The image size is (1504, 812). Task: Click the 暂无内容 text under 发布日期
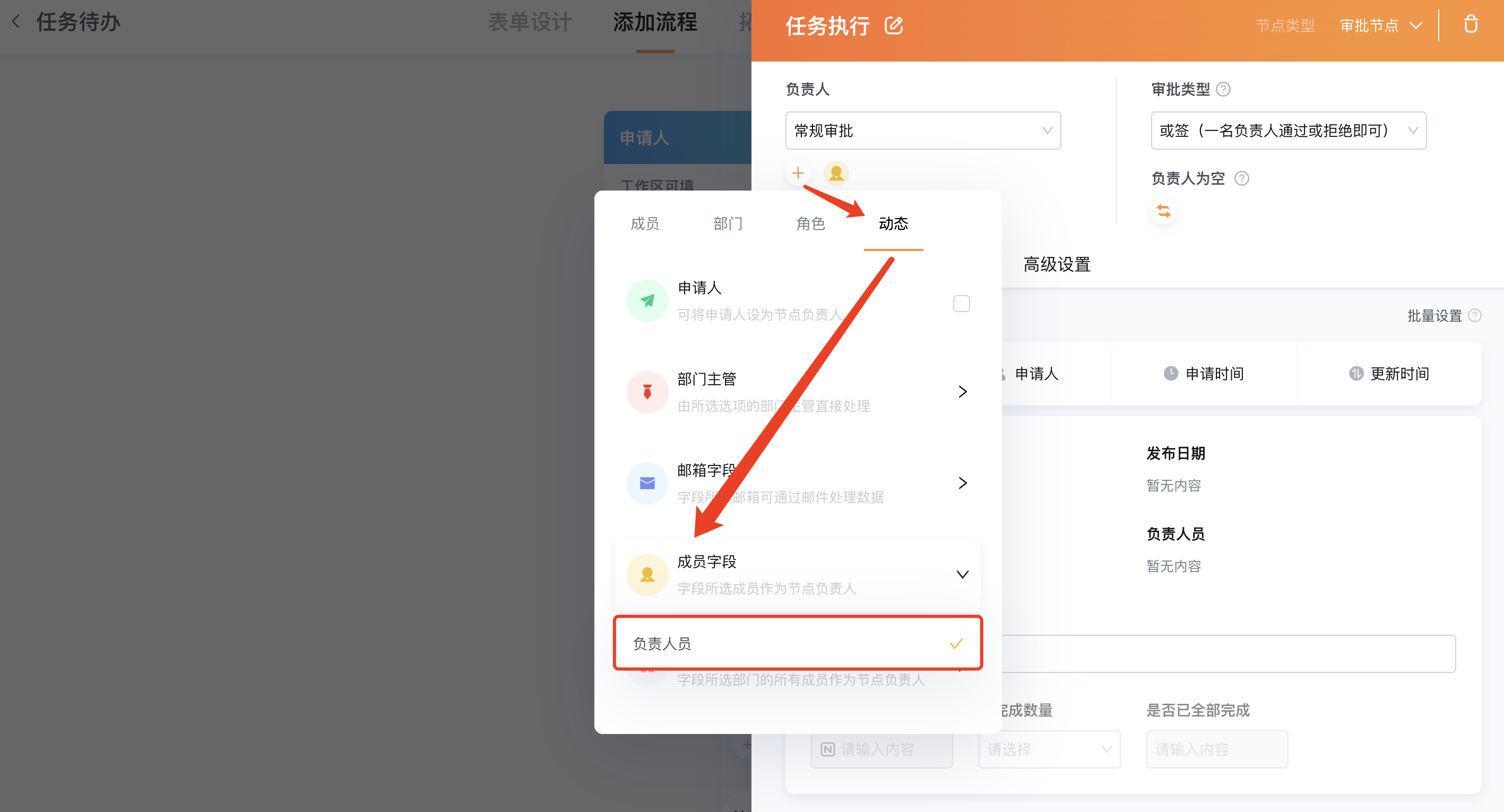pyautogui.click(x=1173, y=486)
